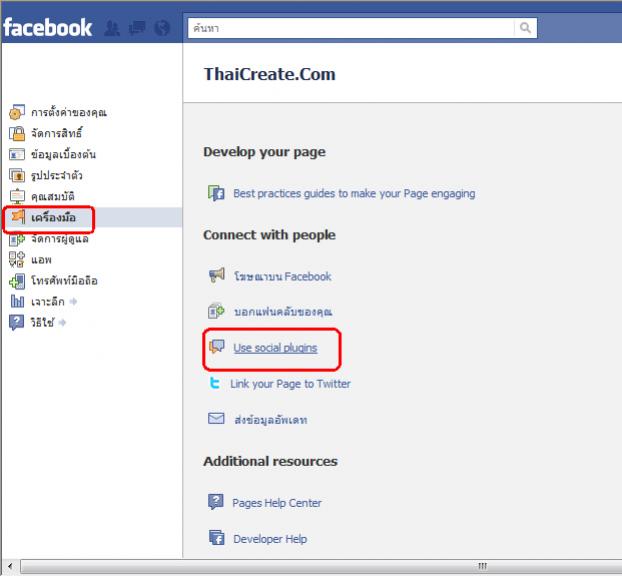Select รูปประจำตัว in sidebar
Viewport: 622px width, 576px height.
[x=57, y=175]
